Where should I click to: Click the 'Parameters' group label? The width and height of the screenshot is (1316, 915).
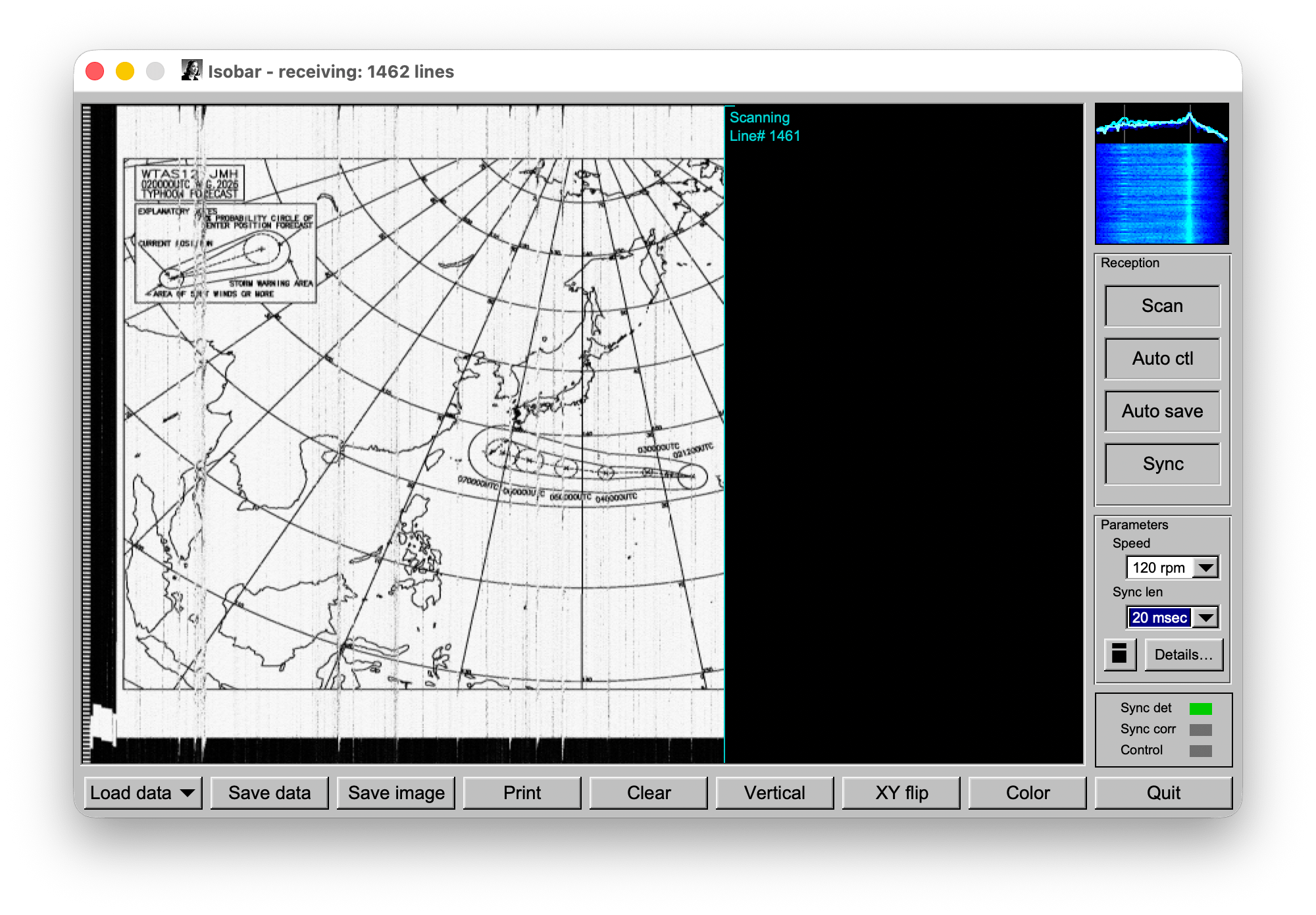tap(1134, 525)
